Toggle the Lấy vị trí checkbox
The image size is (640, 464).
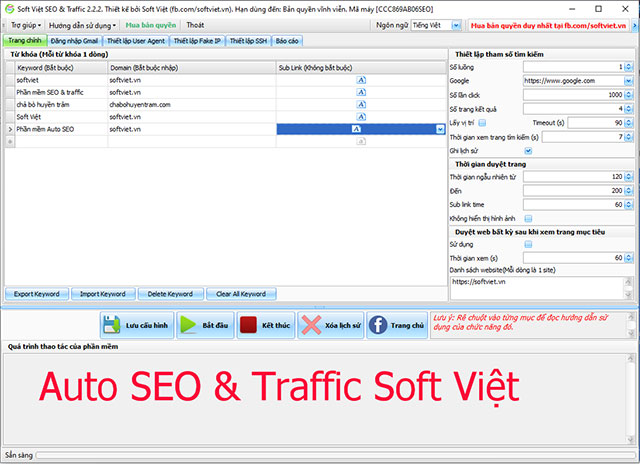(482, 122)
